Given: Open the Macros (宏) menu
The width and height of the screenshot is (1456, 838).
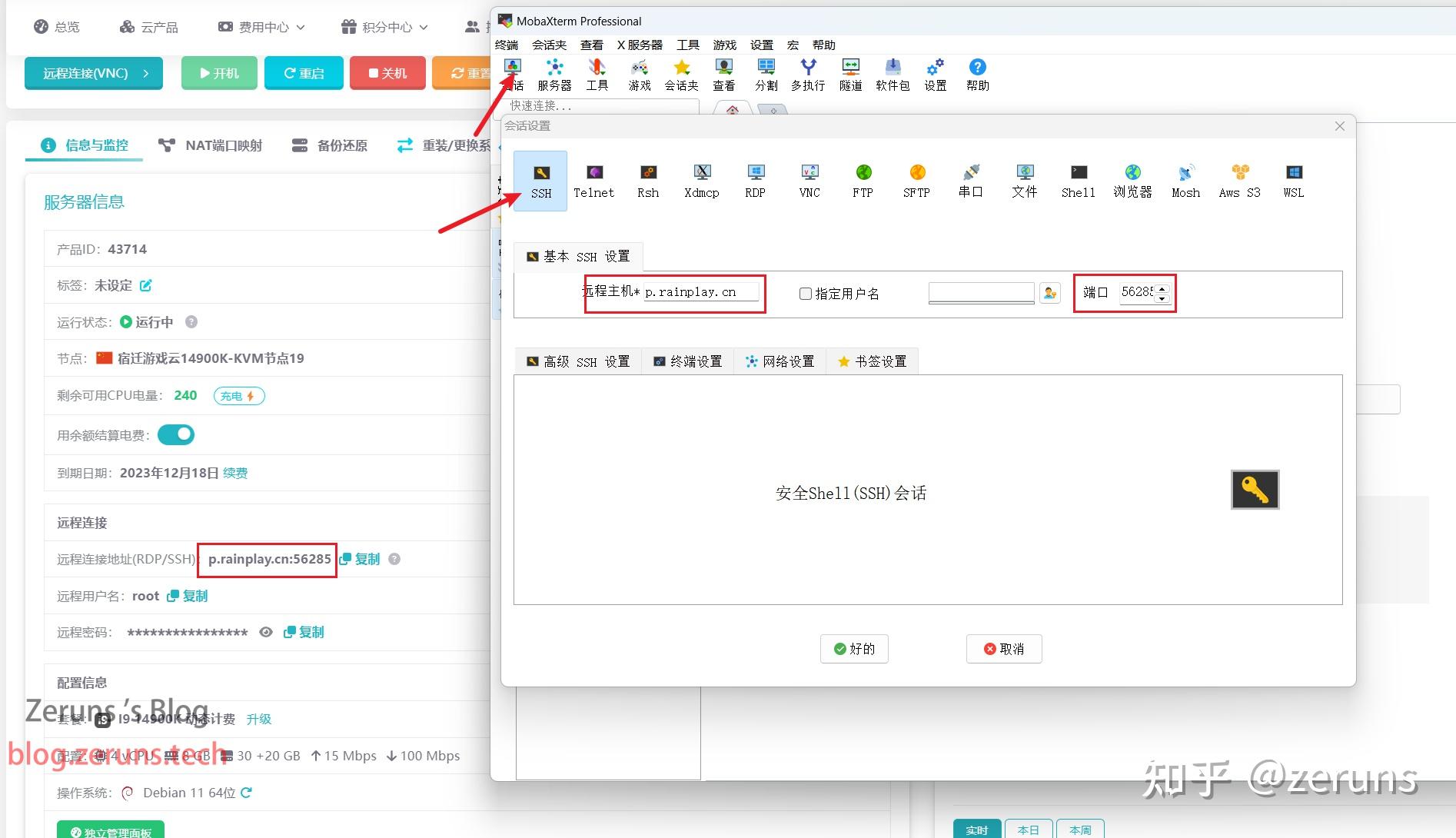Looking at the screenshot, I should tap(793, 45).
